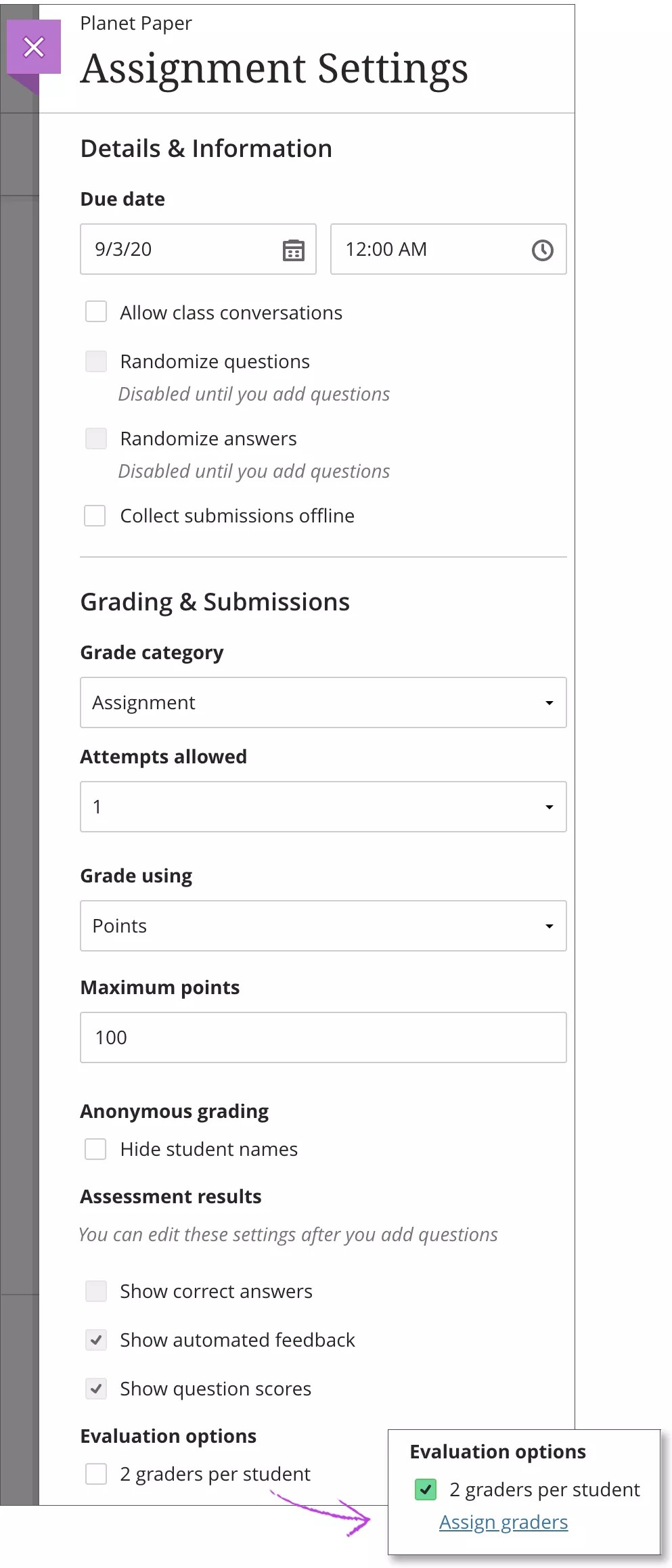This screenshot has width=672, height=1568.
Task: Uncheck the green 2 graders per student box
Action: click(x=426, y=1489)
